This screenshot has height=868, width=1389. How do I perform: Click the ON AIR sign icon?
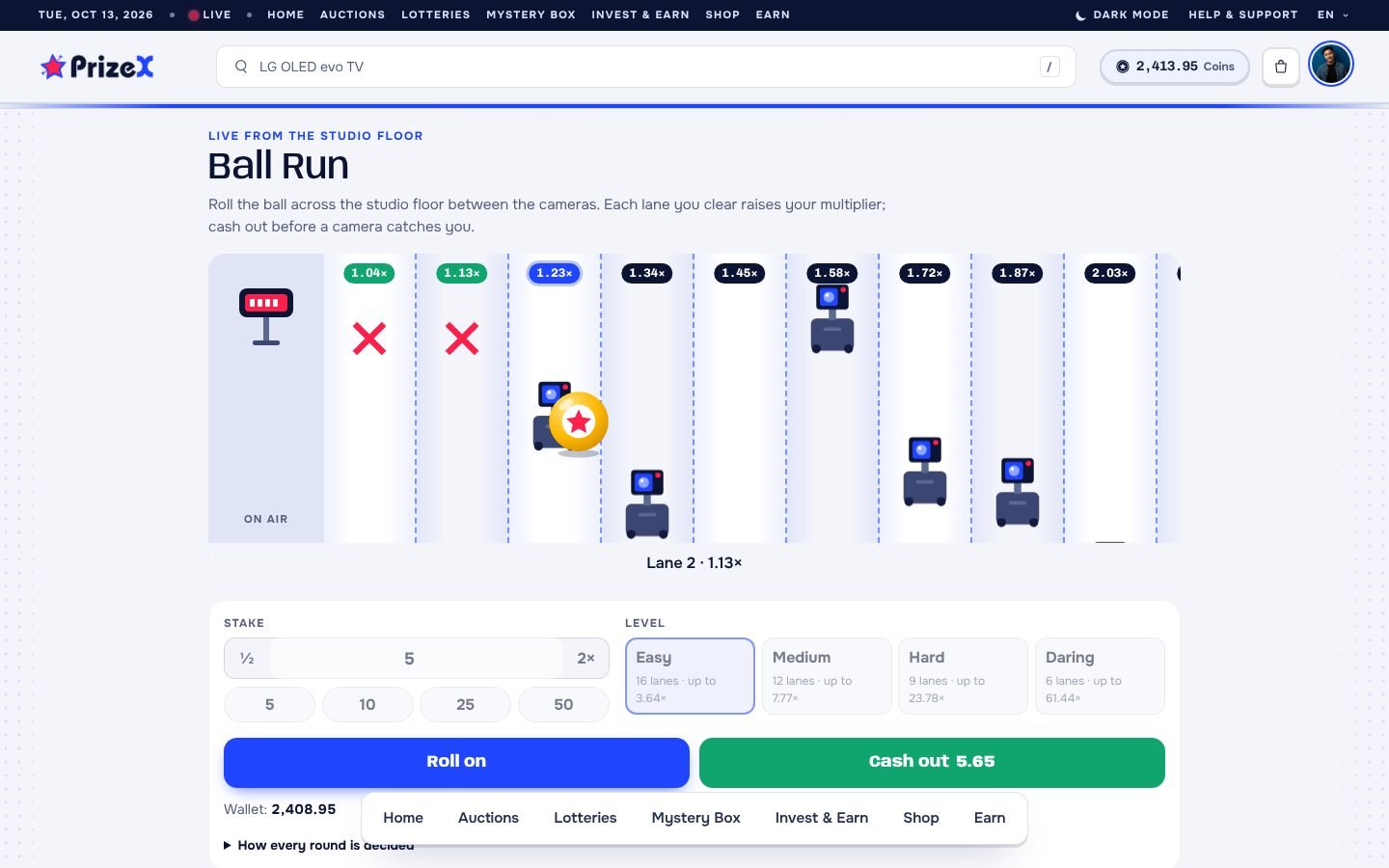coord(266,316)
